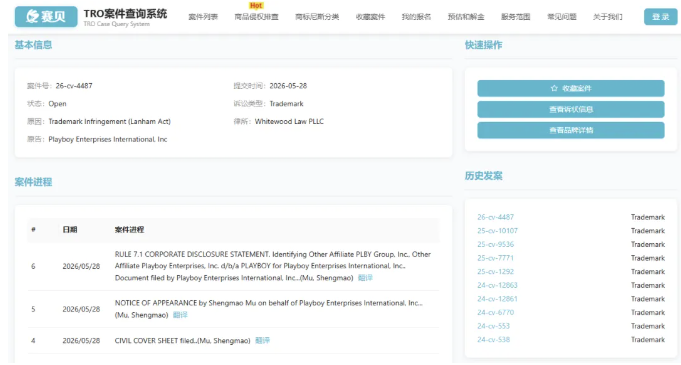The width and height of the screenshot is (681, 365).
Task: Click the Civil Cover Sheet filed text
Action: point(182,341)
